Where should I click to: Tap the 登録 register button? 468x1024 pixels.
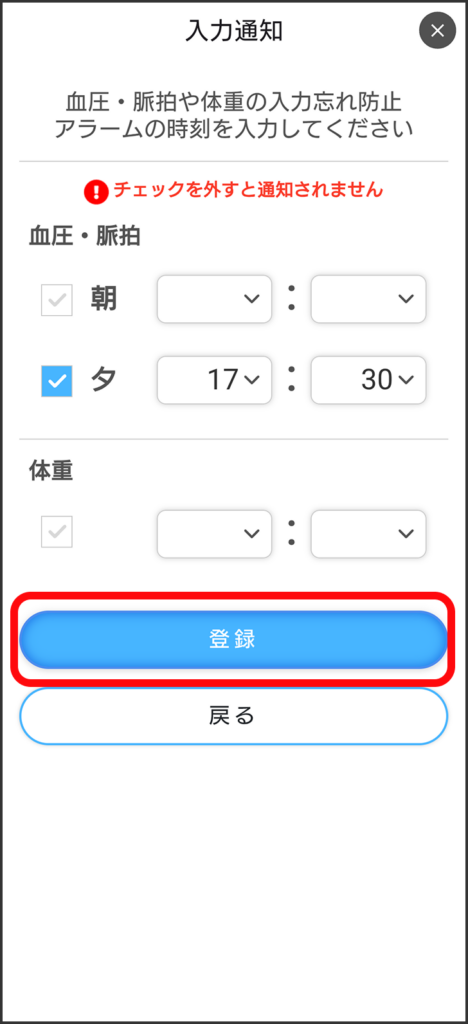point(233,640)
